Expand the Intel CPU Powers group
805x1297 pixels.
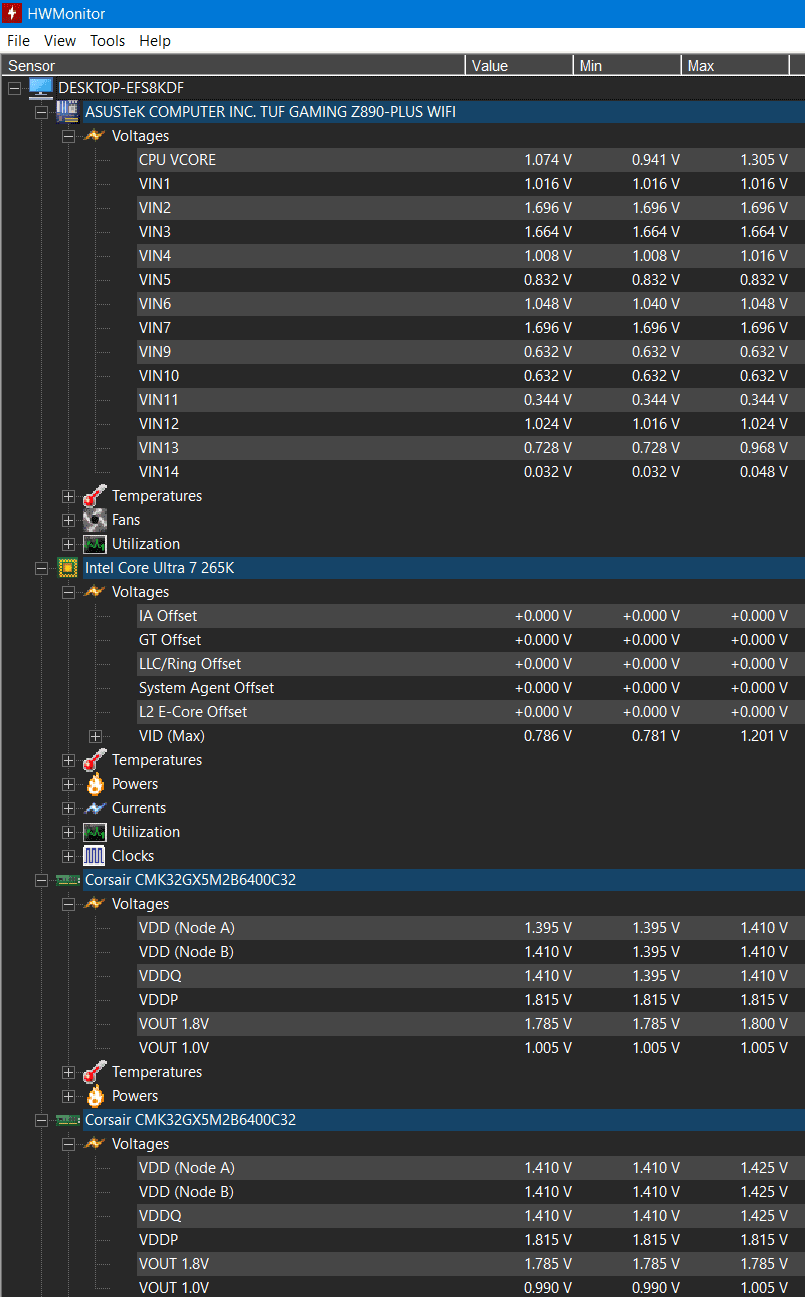pos(68,784)
